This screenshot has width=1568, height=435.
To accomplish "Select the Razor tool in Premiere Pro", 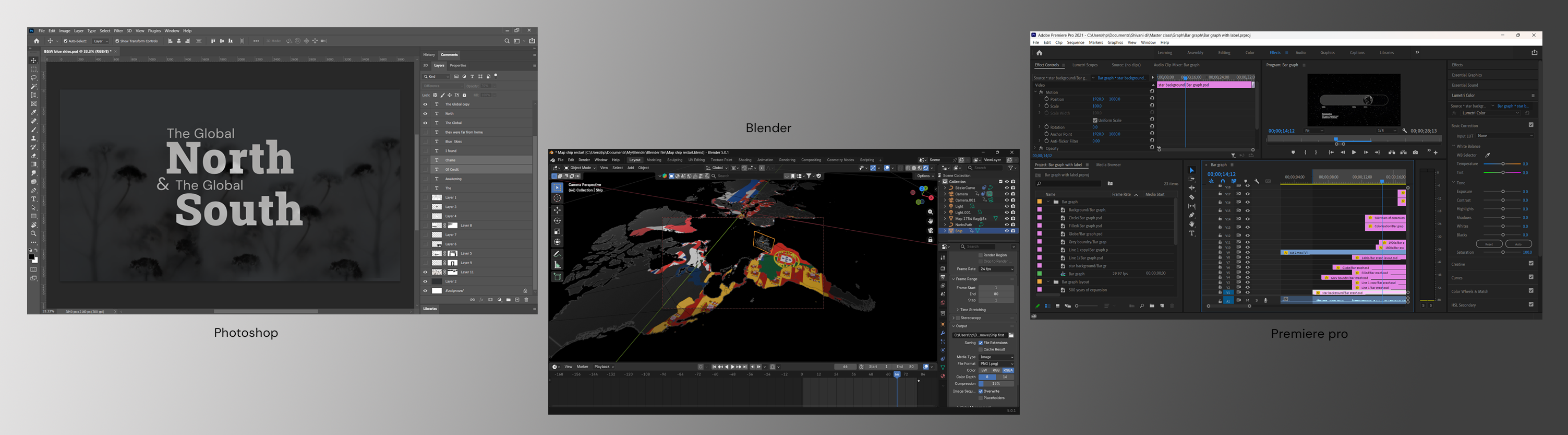I will point(1191,197).
